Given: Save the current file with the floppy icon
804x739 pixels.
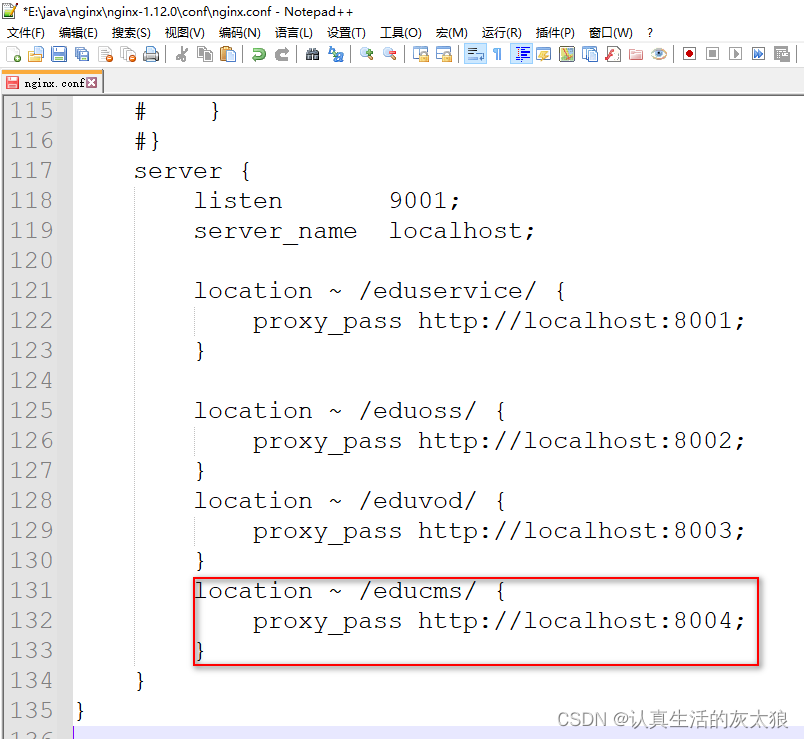Looking at the screenshot, I should [x=59, y=54].
